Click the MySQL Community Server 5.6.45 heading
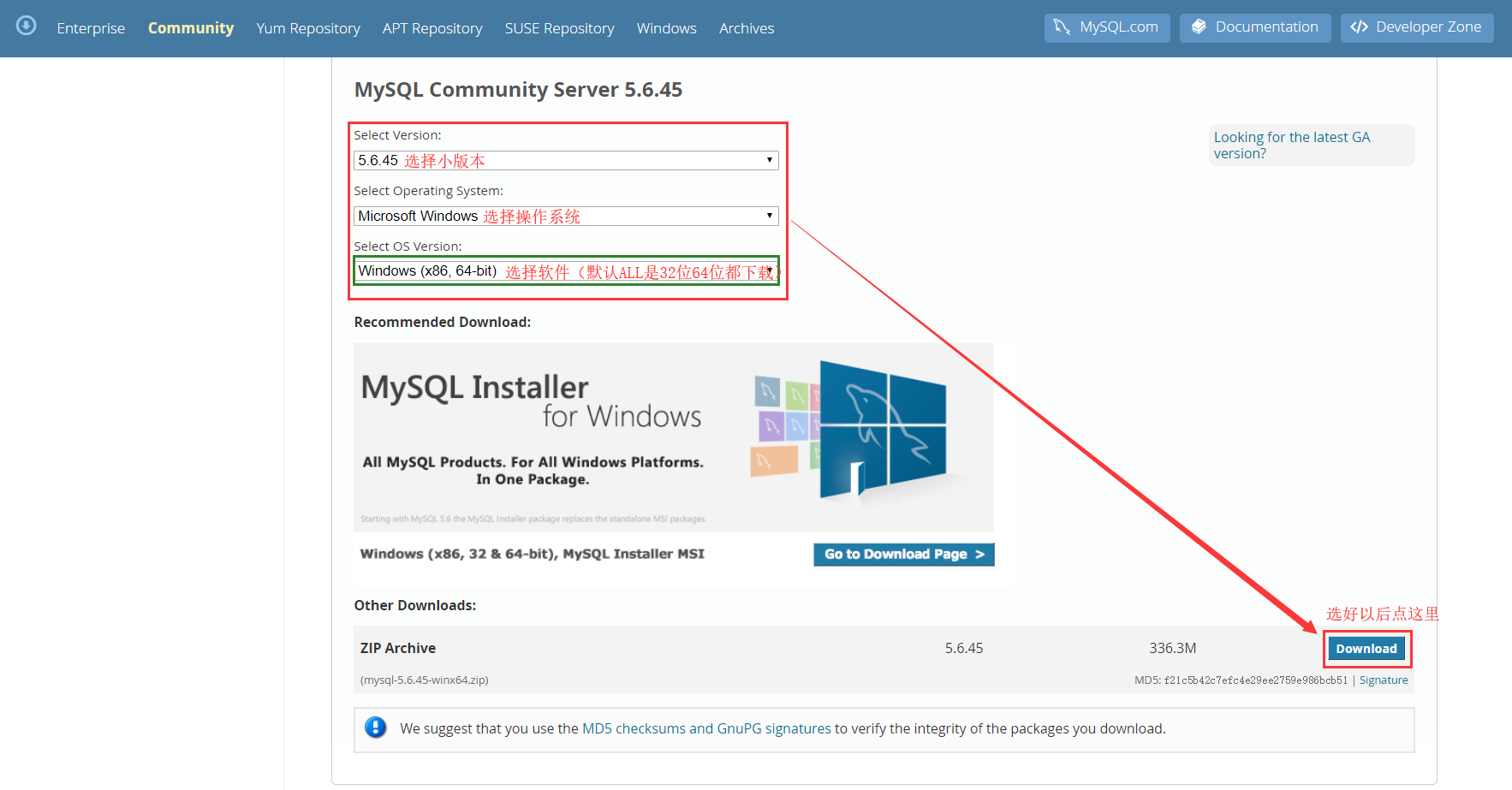 tap(518, 90)
